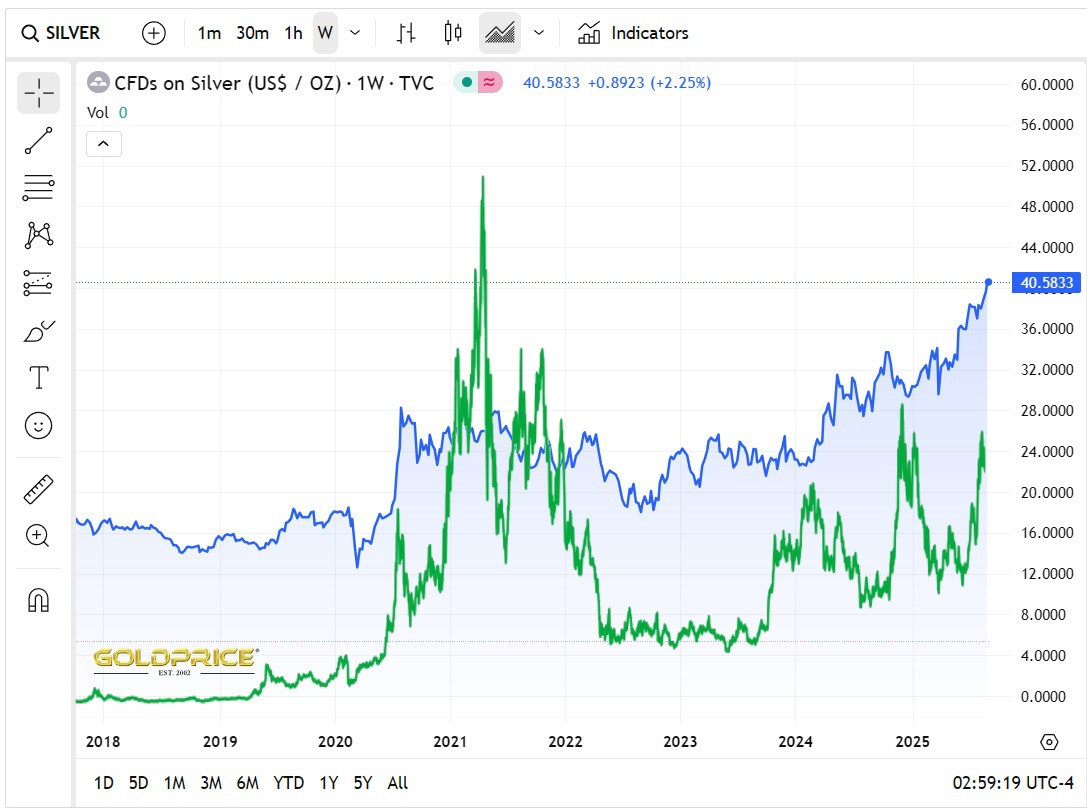The width and height of the screenshot is (1087, 809).
Task: Click the last price dot on chart
Action: 989,282
